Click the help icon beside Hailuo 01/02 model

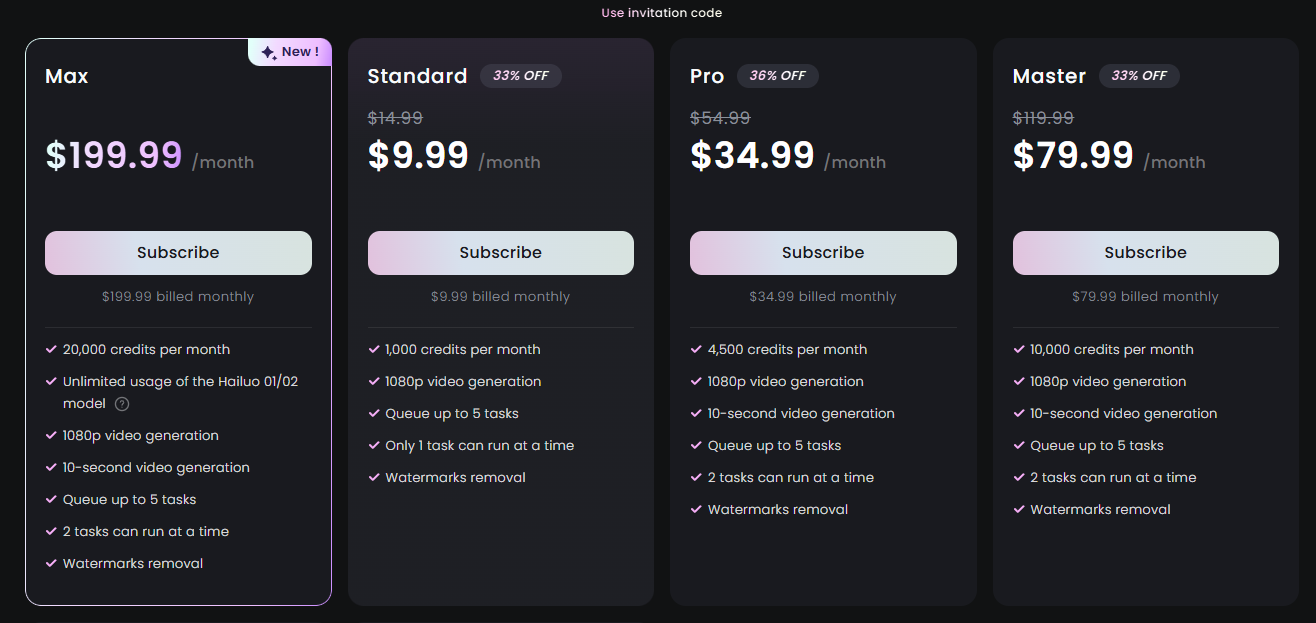[122, 404]
